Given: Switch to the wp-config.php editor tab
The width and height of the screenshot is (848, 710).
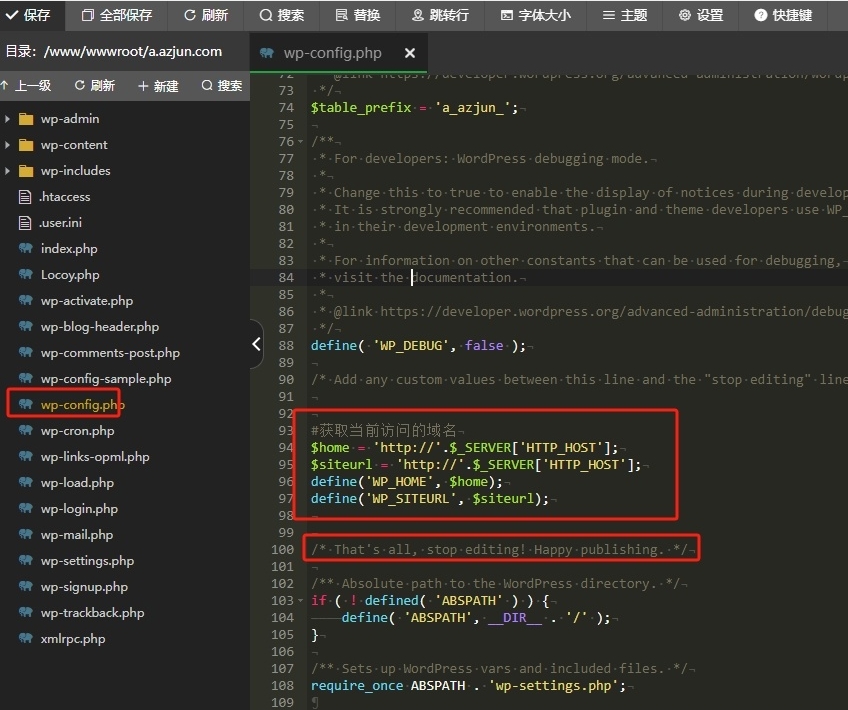Looking at the screenshot, I should [x=333, y=53].
